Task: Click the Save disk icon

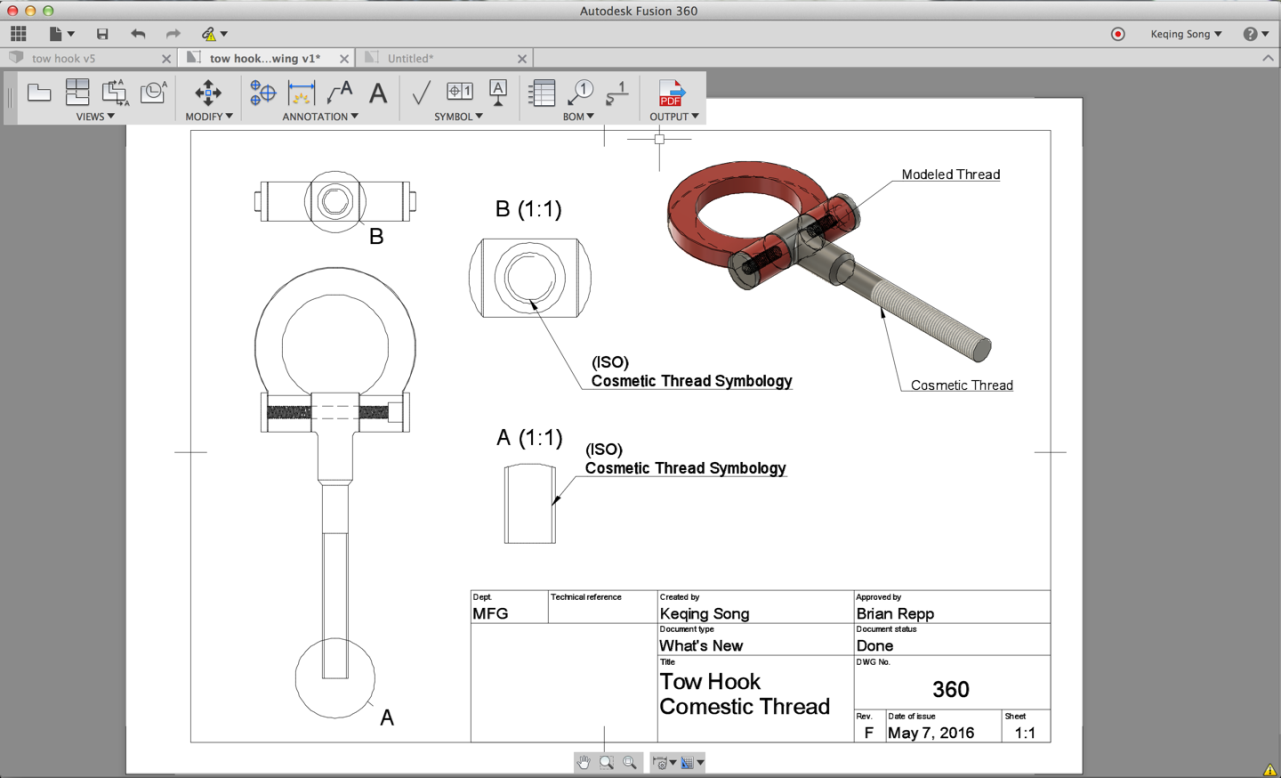Action: pyautogui.click(x=102, y=34)
